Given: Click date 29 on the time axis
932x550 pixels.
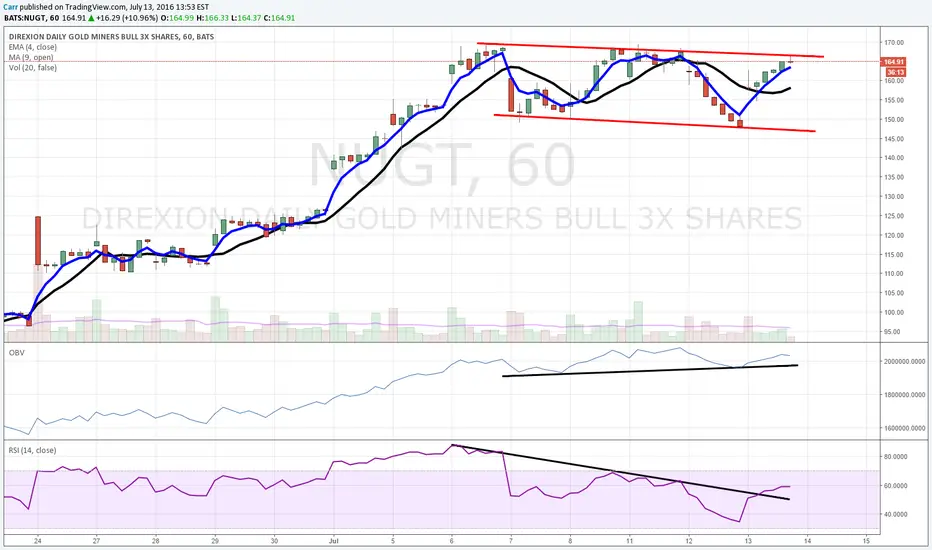Looking at the screenshot, I should pyautogui.click(x=215, y=541).
